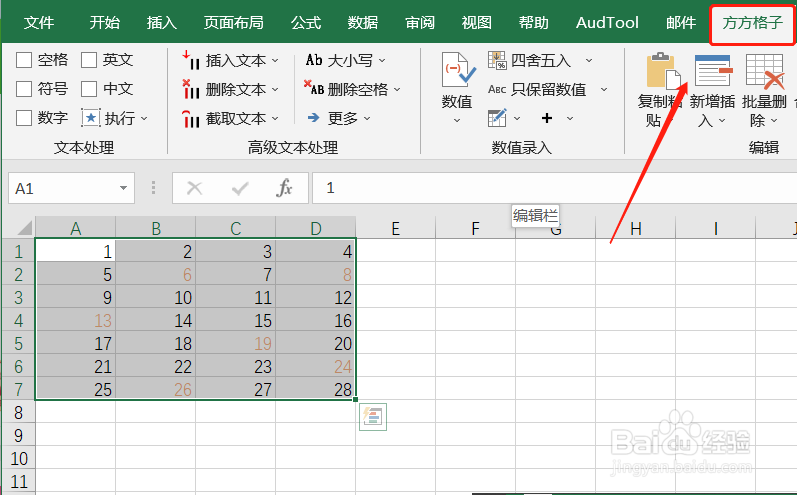Select column B header

pyautogui.click(x=156, y=228)
